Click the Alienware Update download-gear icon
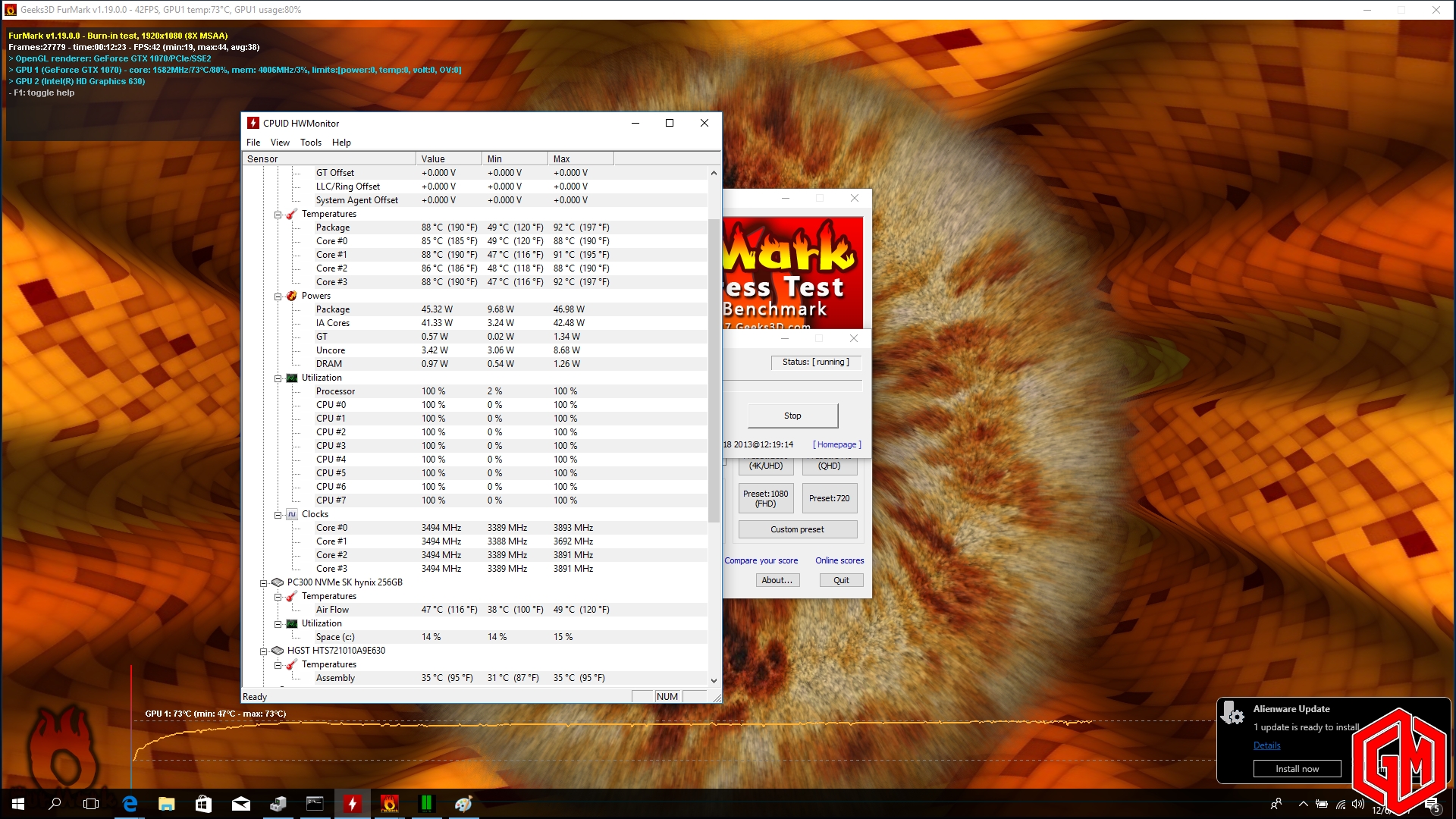 [x=1232, y=714]
